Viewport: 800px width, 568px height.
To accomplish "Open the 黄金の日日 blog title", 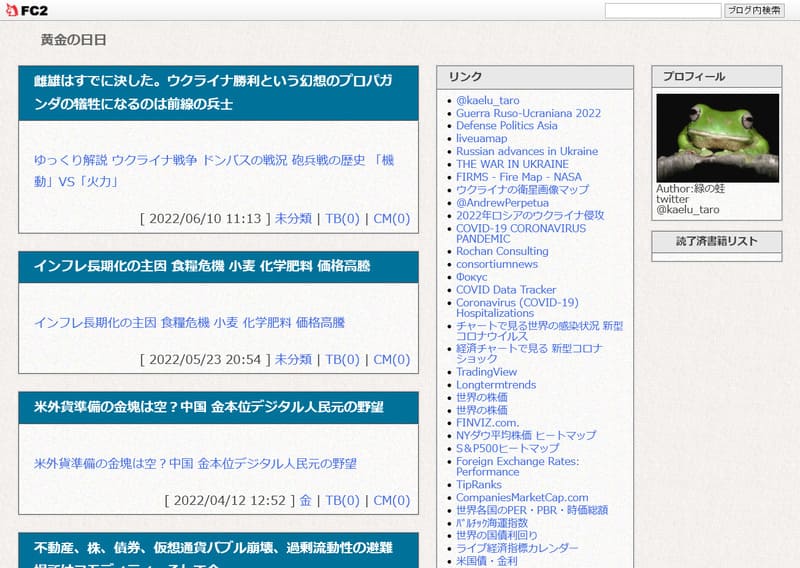I will point(73,40).
